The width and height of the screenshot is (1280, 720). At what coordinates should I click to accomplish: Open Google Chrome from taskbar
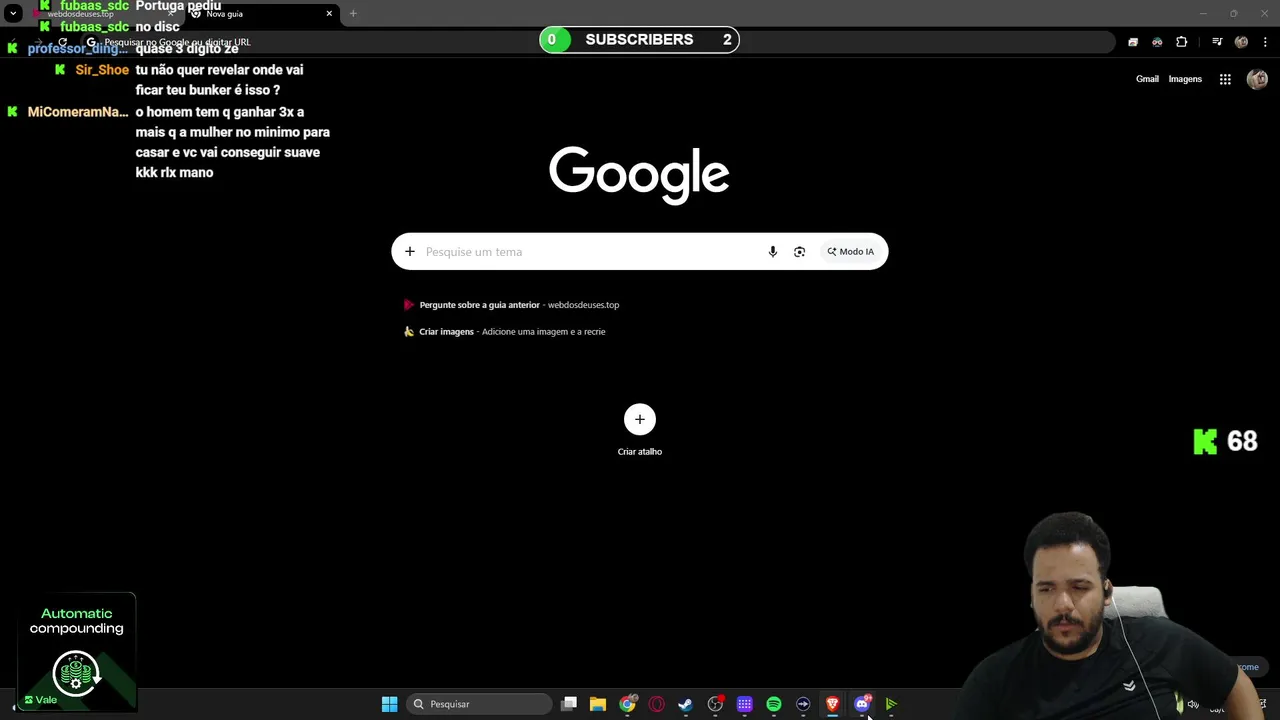[x=627, y=704]
